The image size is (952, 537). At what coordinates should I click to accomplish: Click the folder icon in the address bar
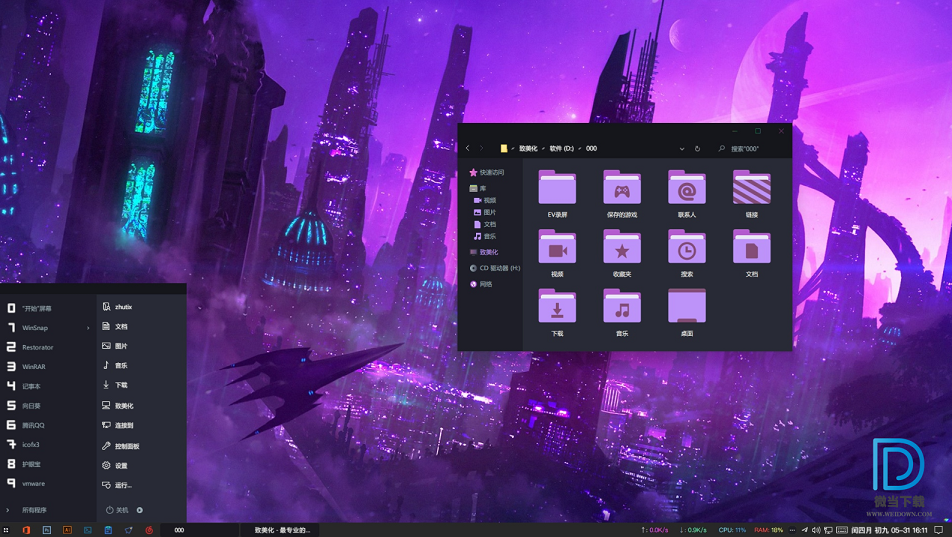pos(504,148)
